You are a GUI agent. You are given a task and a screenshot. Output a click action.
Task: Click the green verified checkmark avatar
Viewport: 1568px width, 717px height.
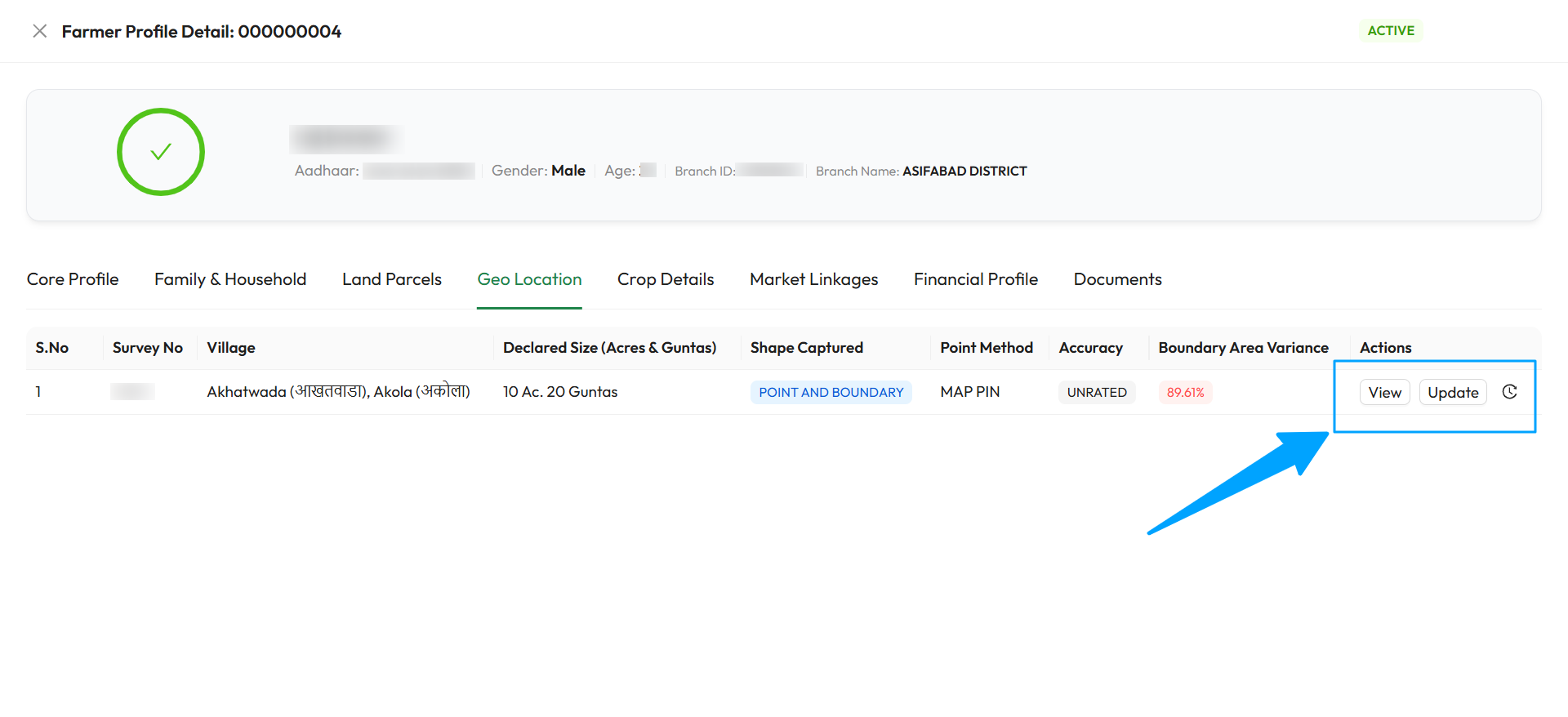click(x=161, y=152)
